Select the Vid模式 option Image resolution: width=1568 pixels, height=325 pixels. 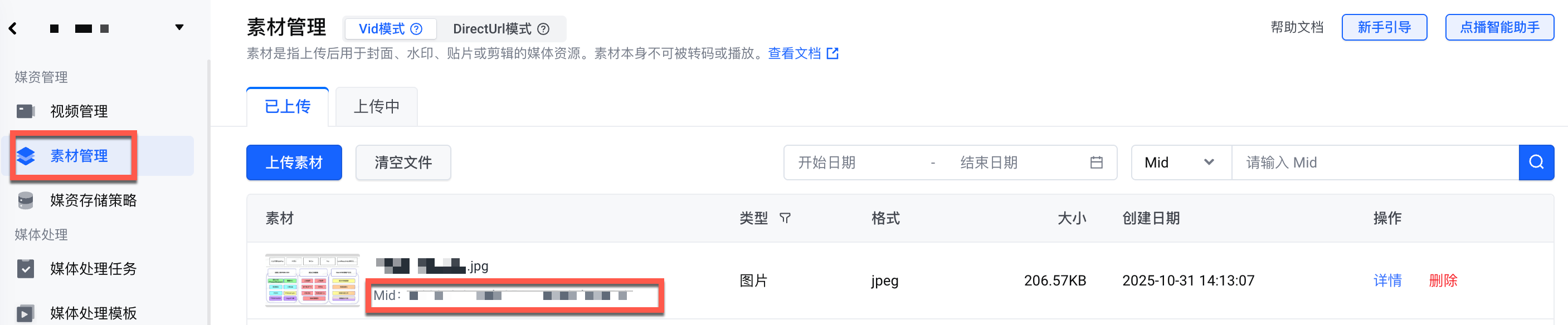(x=381, y=28)
